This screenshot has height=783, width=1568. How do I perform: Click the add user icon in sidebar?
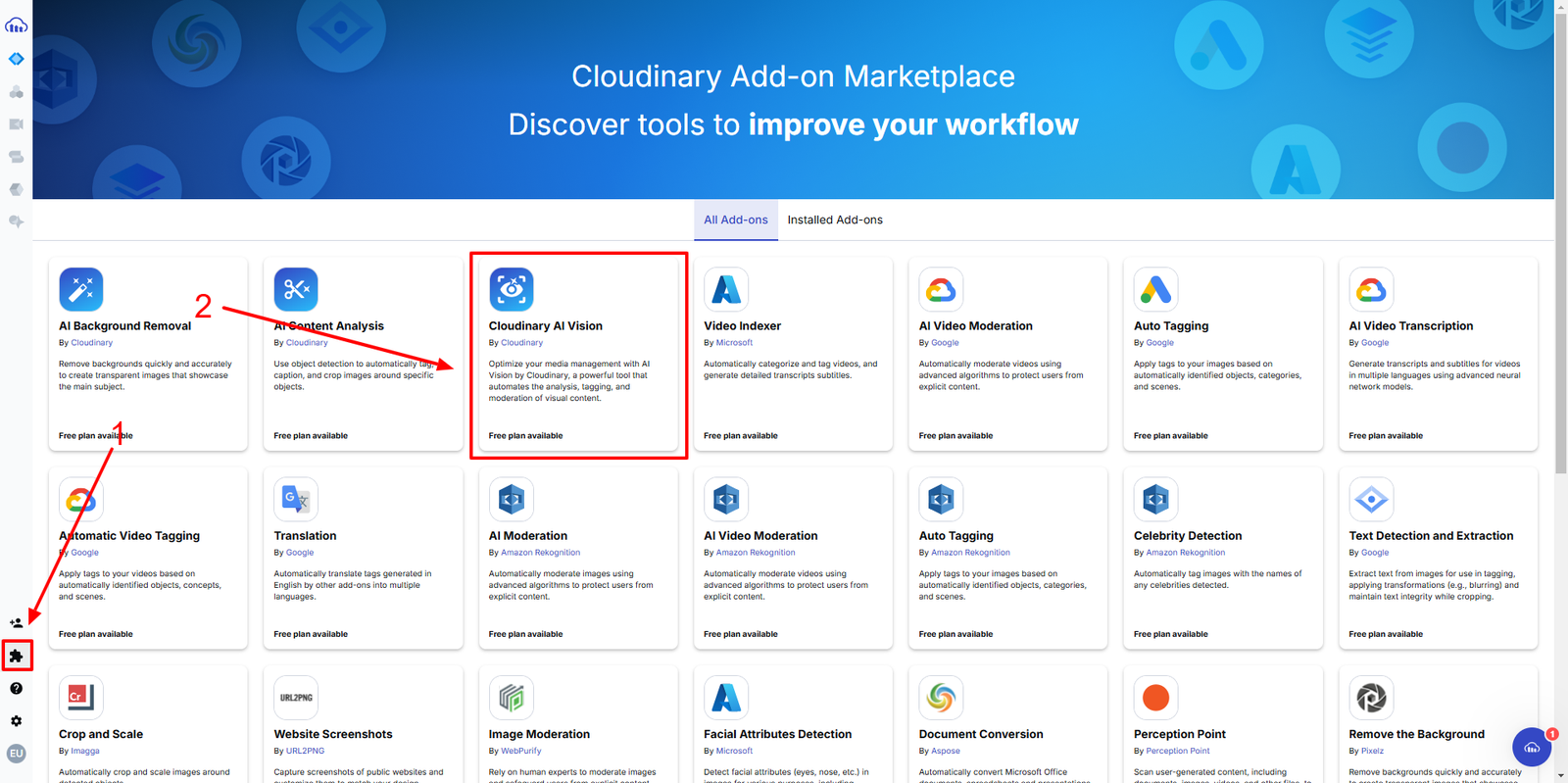[16, 622]
